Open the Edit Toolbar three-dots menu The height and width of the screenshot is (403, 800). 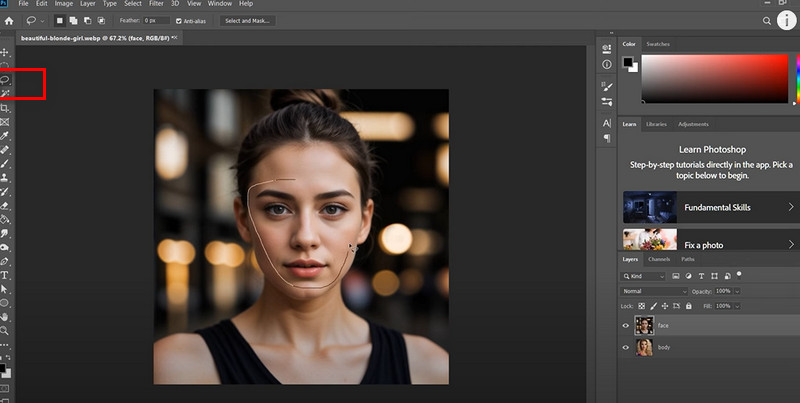coord(5,345)
